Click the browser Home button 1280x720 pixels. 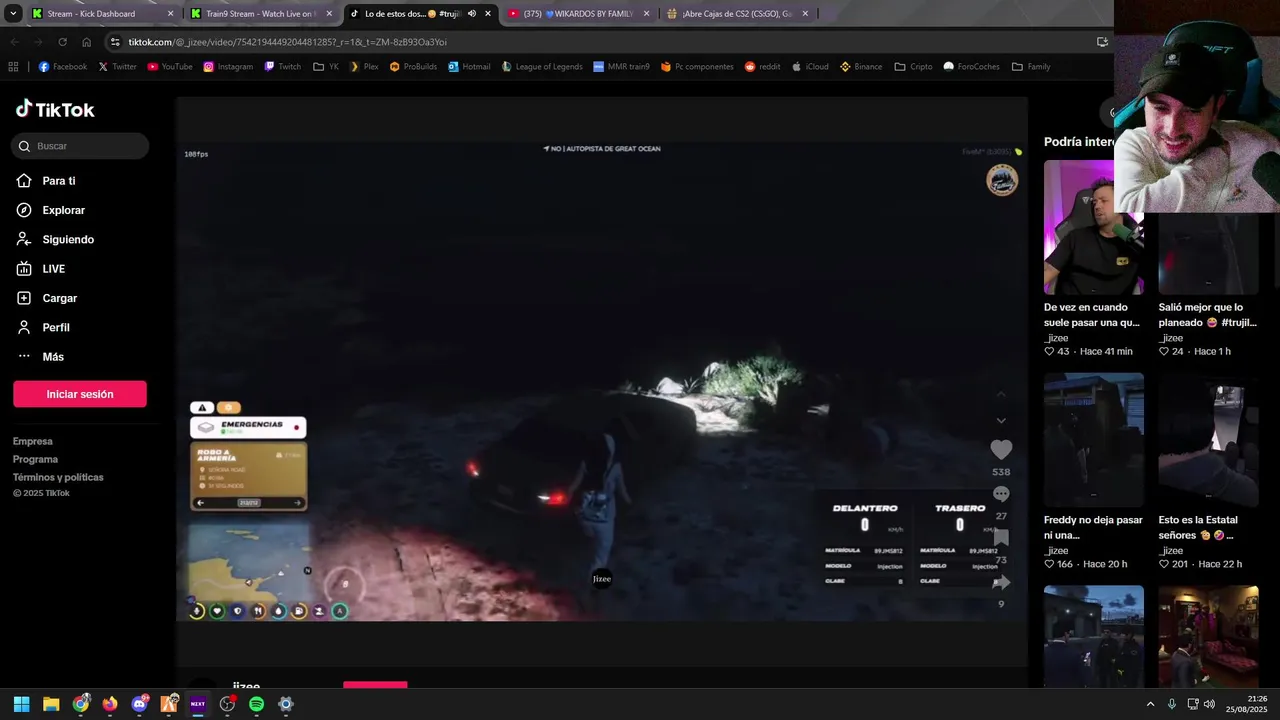tap(87, 42)
